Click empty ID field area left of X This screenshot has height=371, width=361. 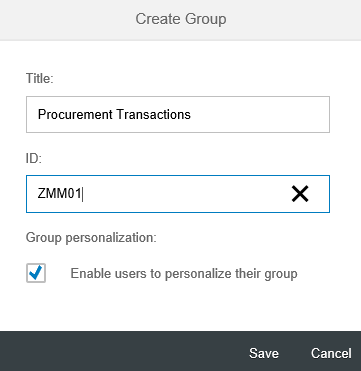(x=187, y=194)
